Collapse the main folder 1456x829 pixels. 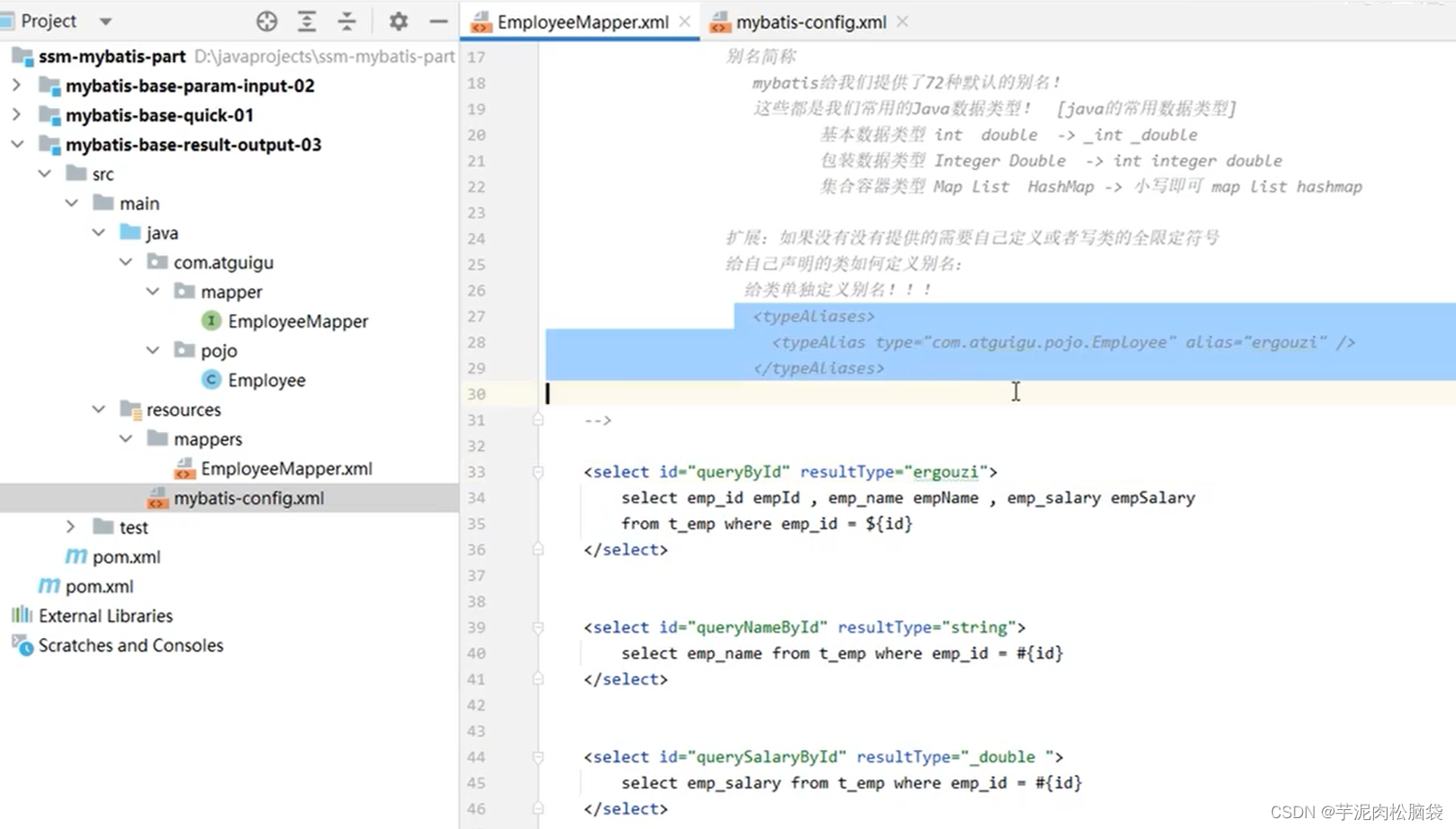coord(71,203)
